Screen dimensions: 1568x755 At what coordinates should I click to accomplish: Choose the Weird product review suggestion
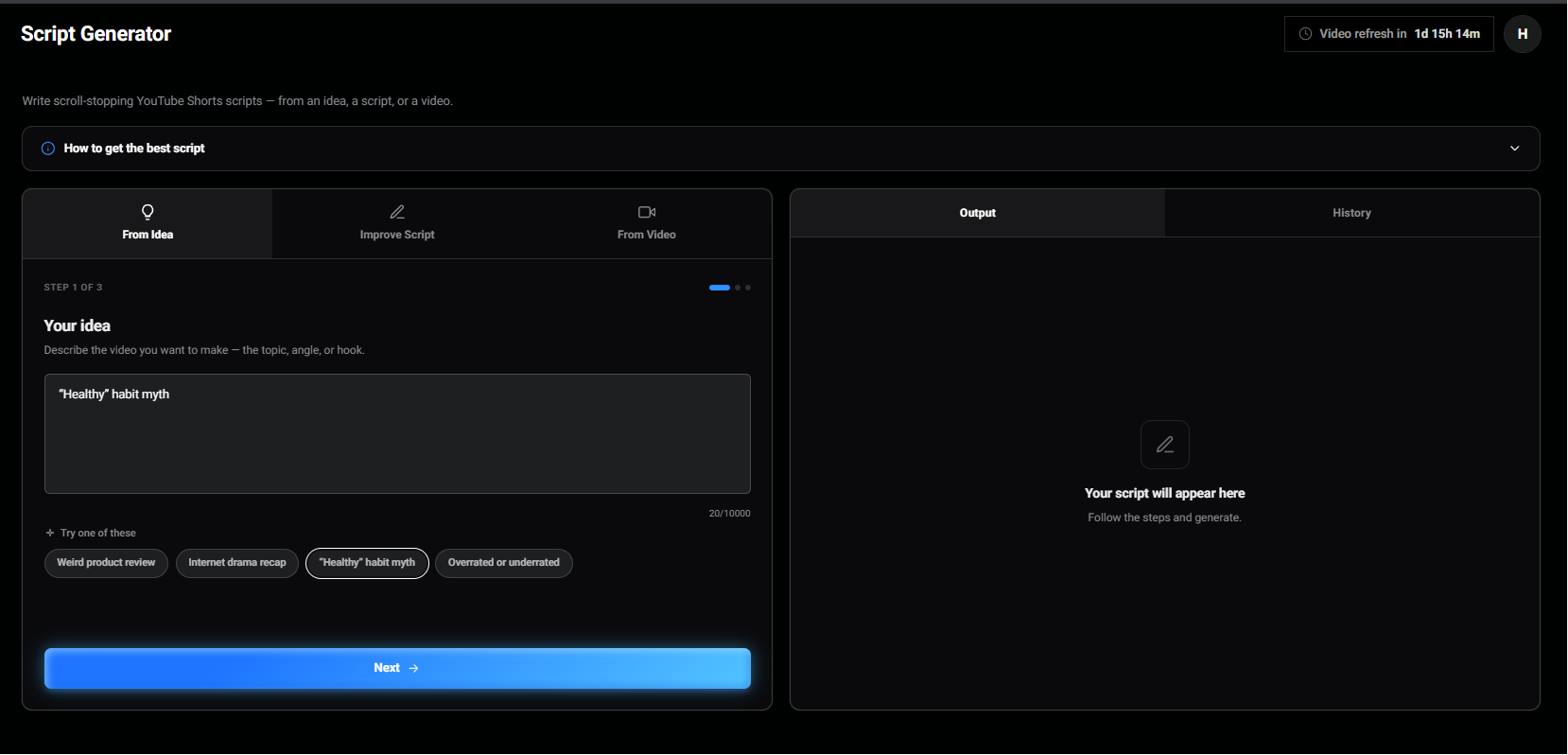pyautogui.click(x=106, y=563)
